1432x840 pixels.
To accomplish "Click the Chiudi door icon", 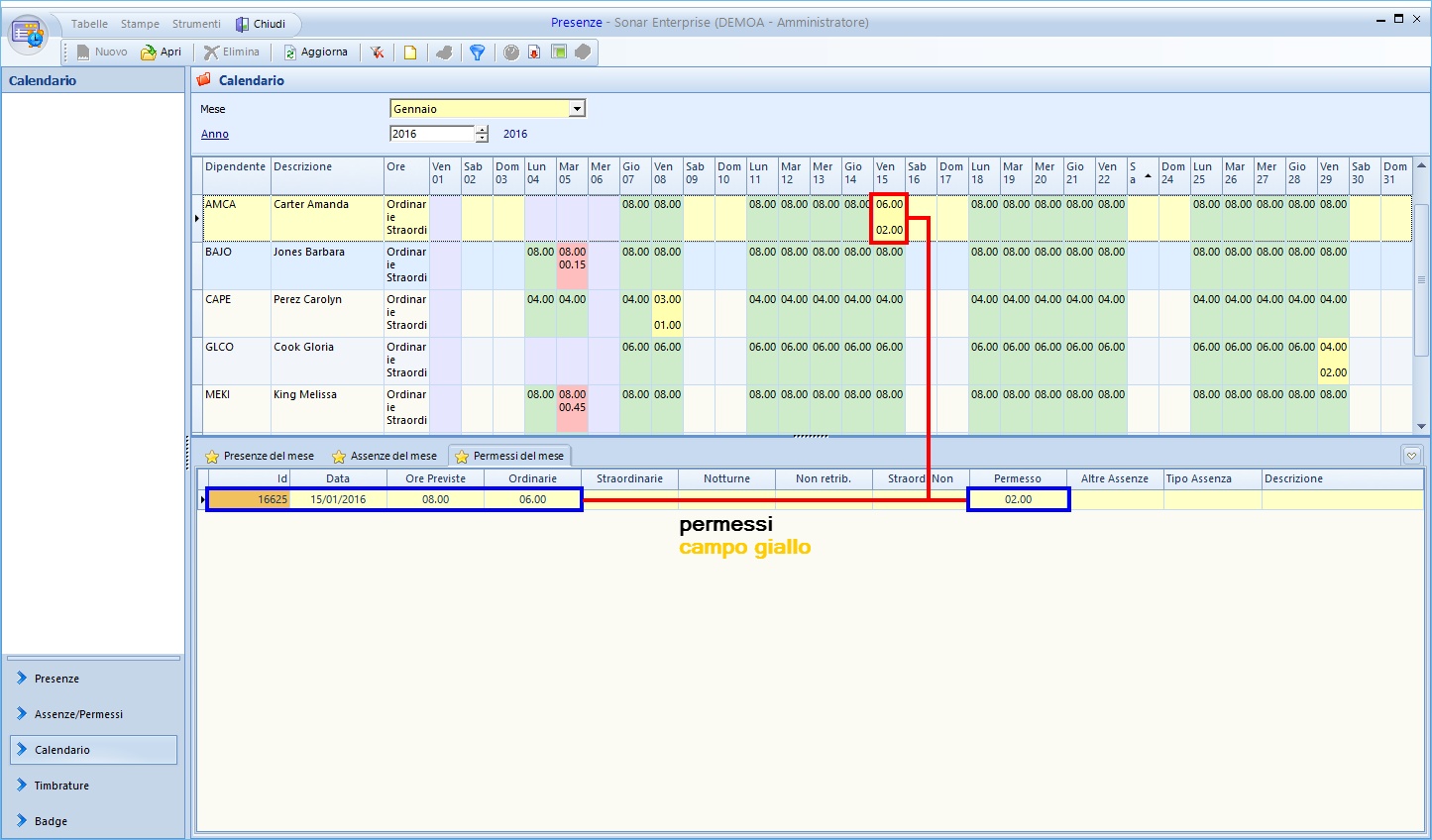I will click(x=243, y=24).
